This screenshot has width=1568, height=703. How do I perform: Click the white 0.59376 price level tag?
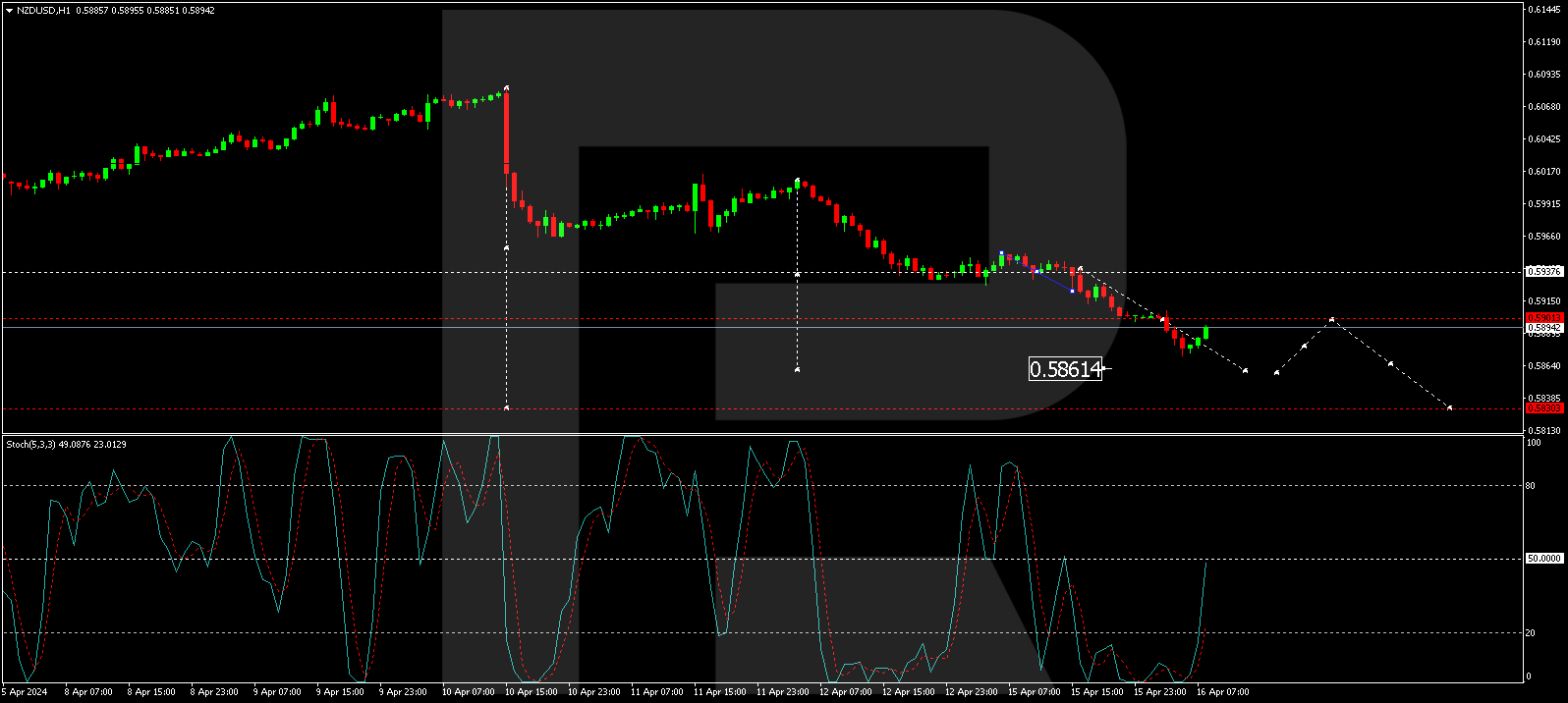pos(1543,272)
